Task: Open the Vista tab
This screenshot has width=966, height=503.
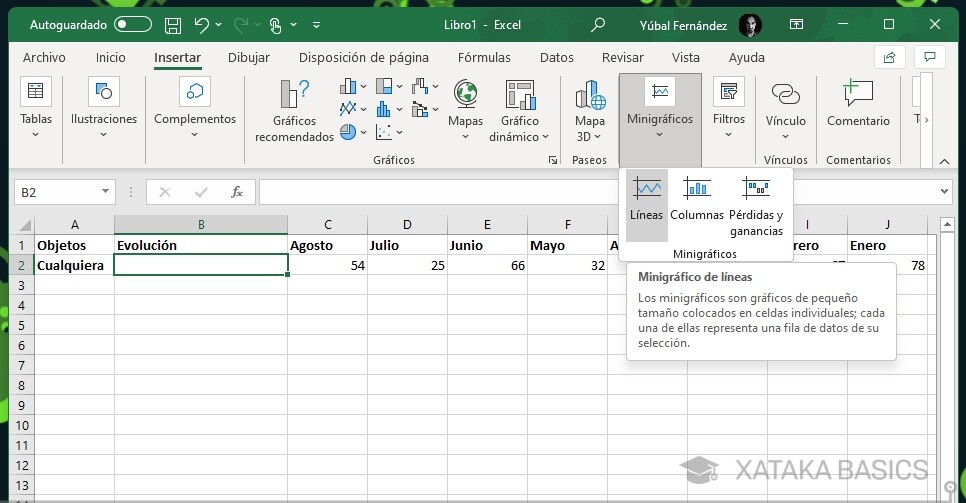Action: click(x=686, y=57)
